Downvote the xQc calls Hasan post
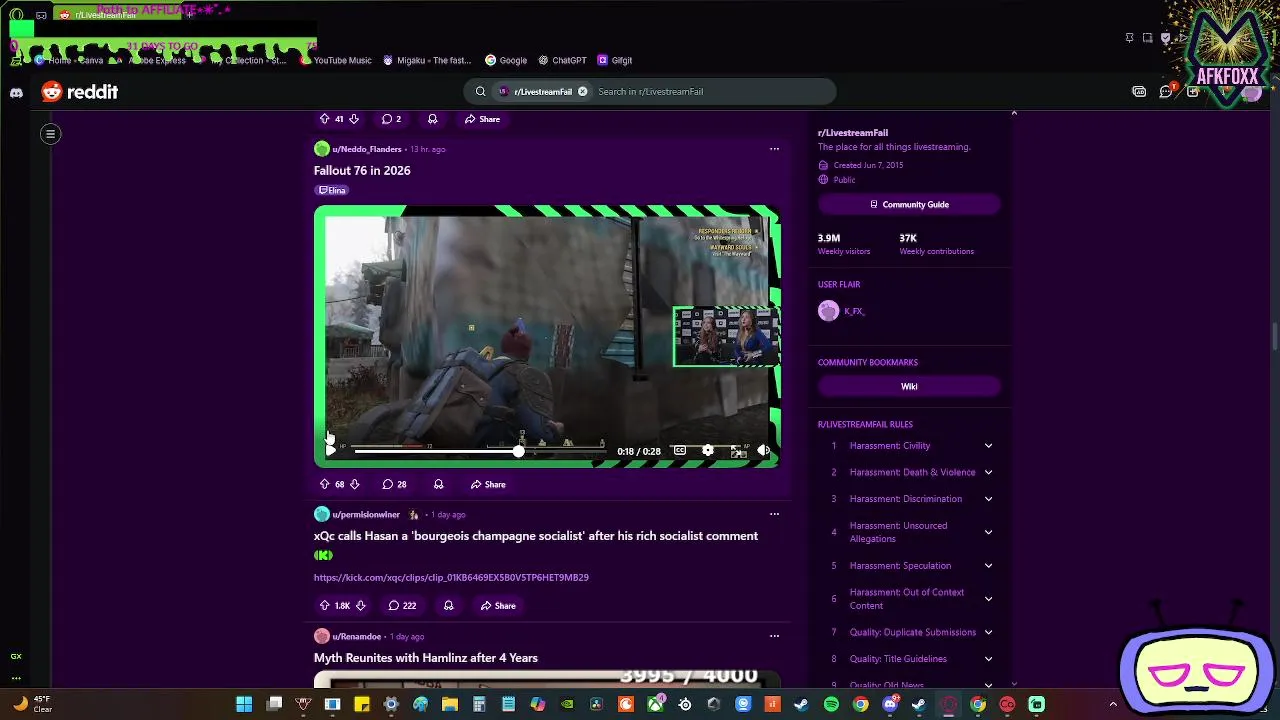The image size is (1280, 720). 361,605
